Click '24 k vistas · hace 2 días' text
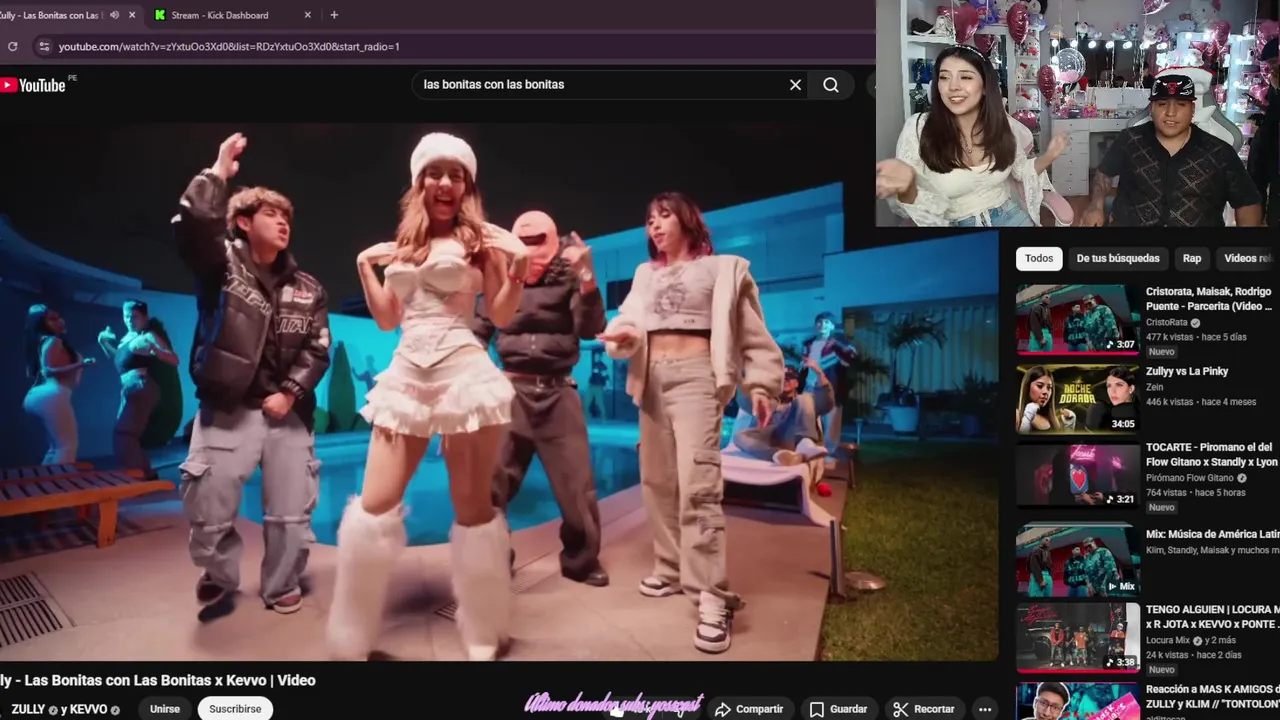The image size is (1280, 720). tap(1193, 655)
